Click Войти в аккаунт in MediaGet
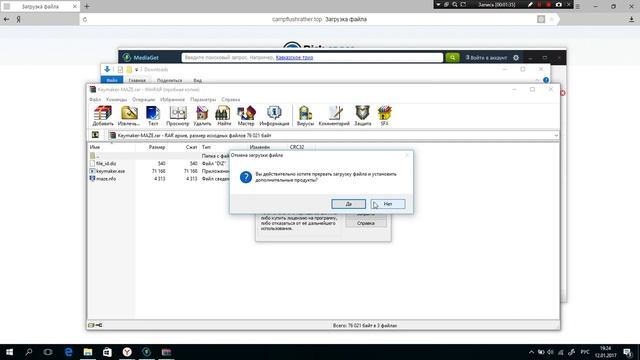This screenshot has height=360, width=640. pos(487,58)
